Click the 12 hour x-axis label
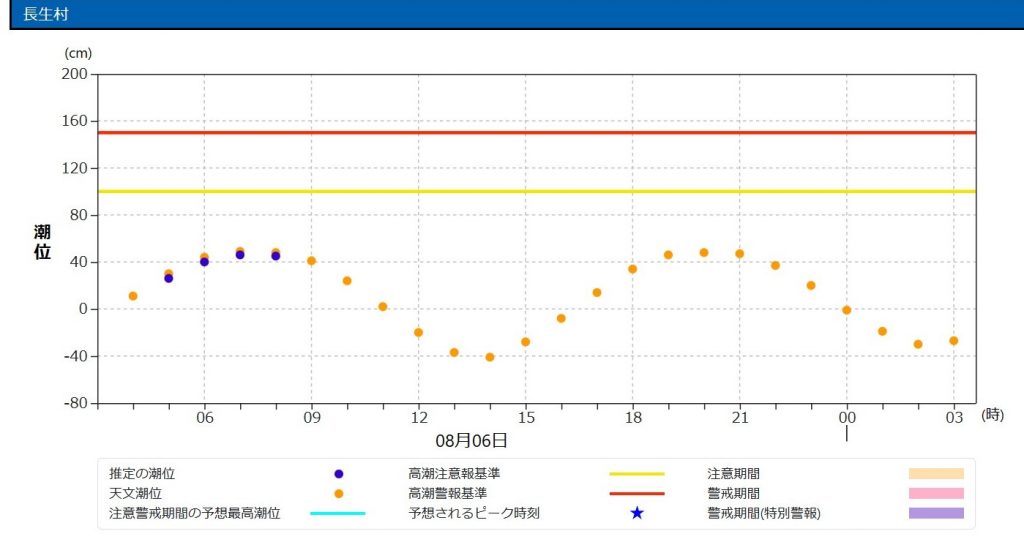 [419, 418]
